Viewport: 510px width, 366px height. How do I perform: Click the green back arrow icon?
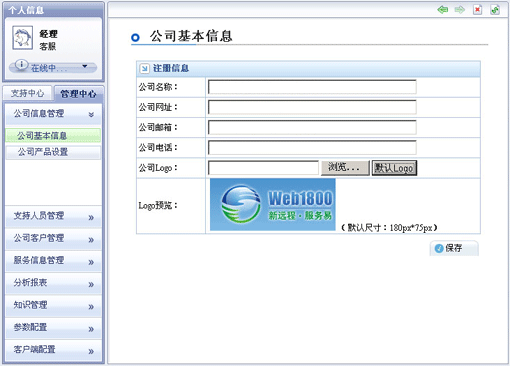pos(442,10)
